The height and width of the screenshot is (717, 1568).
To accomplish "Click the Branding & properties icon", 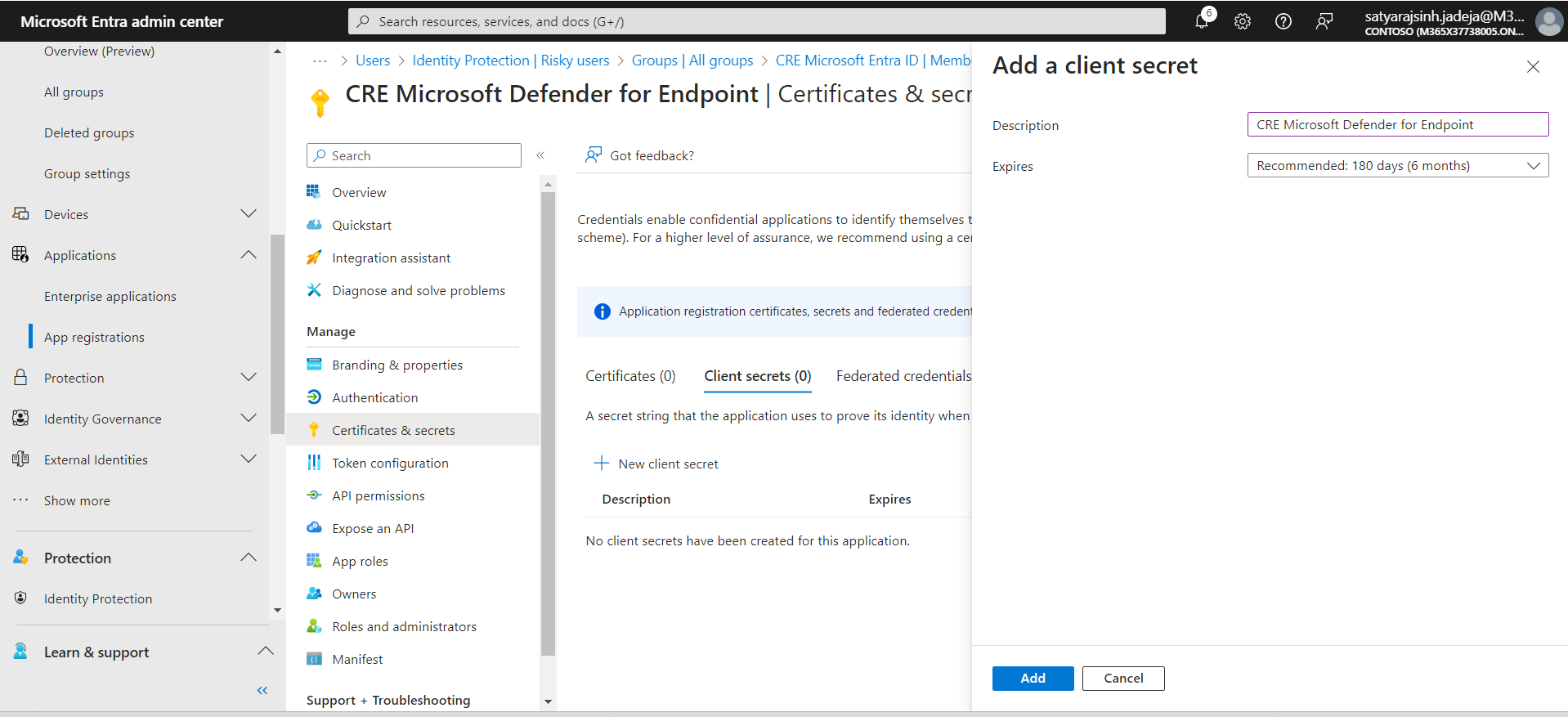I will (x=314, y=365).
